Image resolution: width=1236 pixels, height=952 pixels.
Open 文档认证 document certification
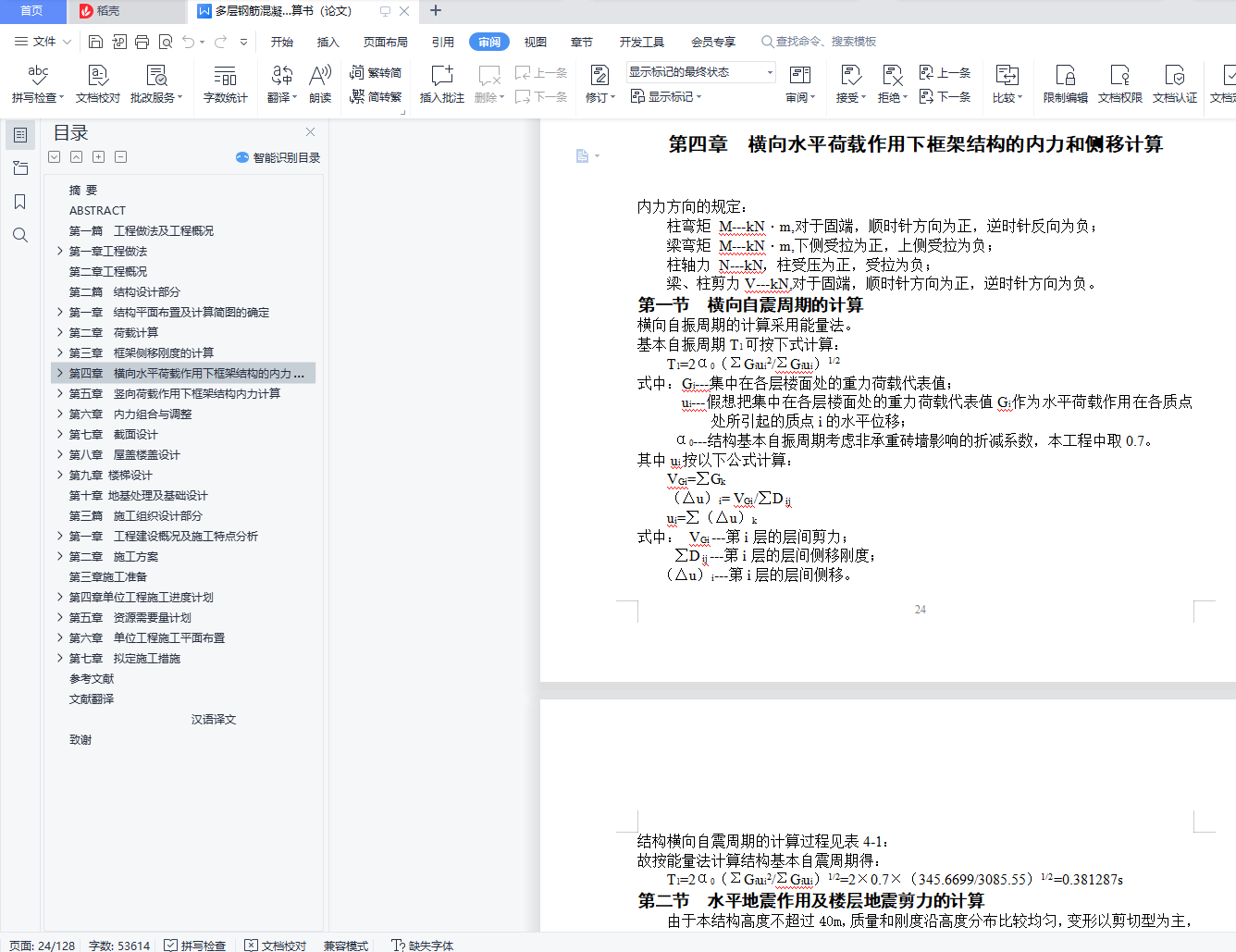point(1175,83)
